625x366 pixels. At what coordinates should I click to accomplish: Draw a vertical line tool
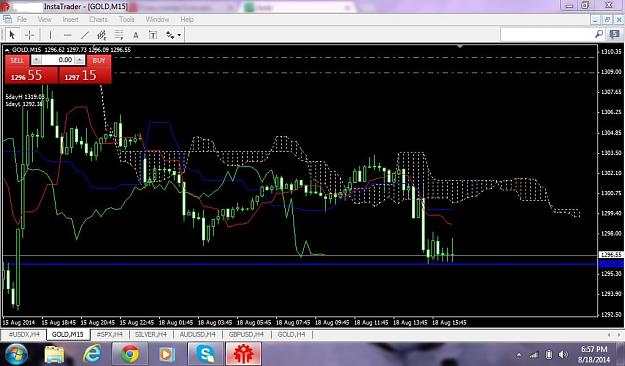[x=50, y=35]
